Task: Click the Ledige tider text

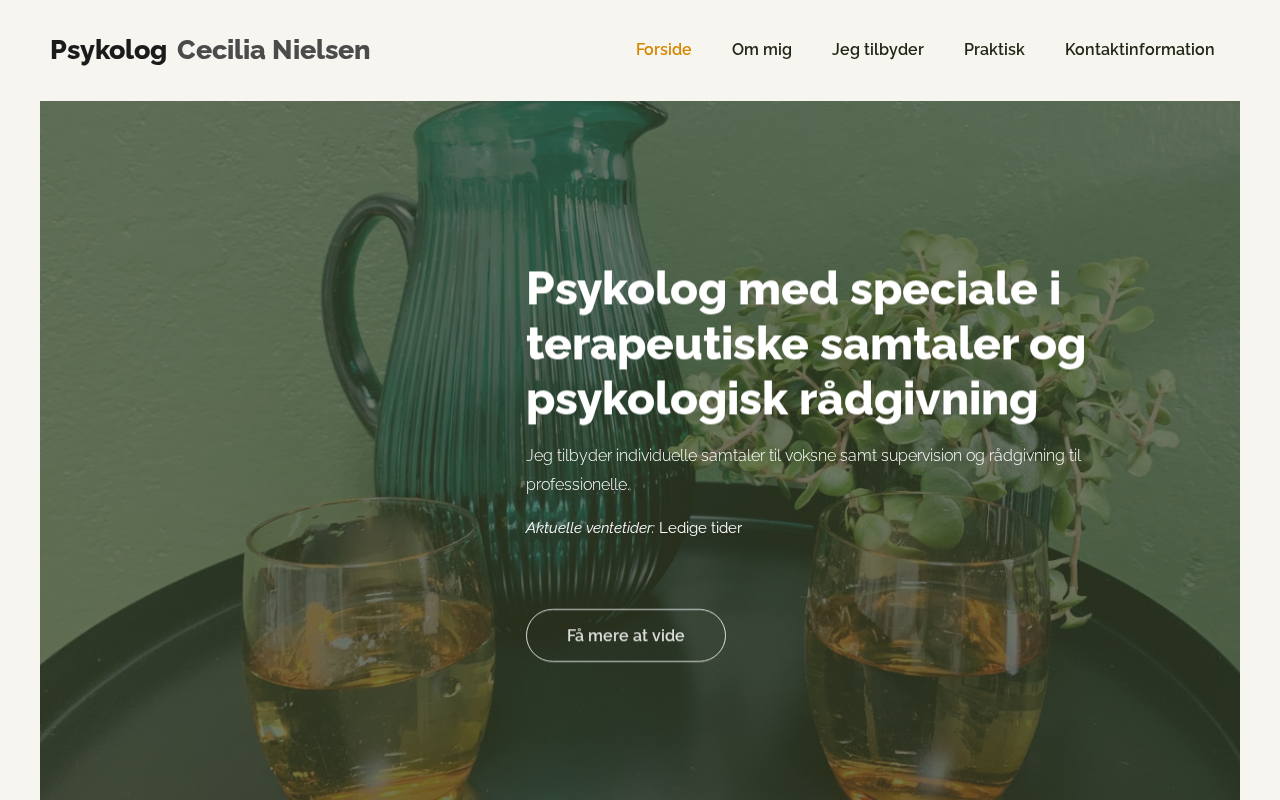Action: (700, 528)
